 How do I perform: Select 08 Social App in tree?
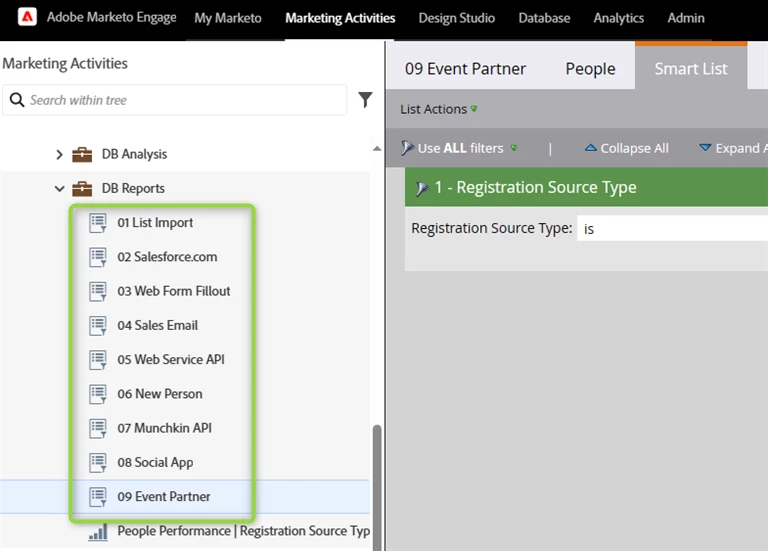click(155, 463)
